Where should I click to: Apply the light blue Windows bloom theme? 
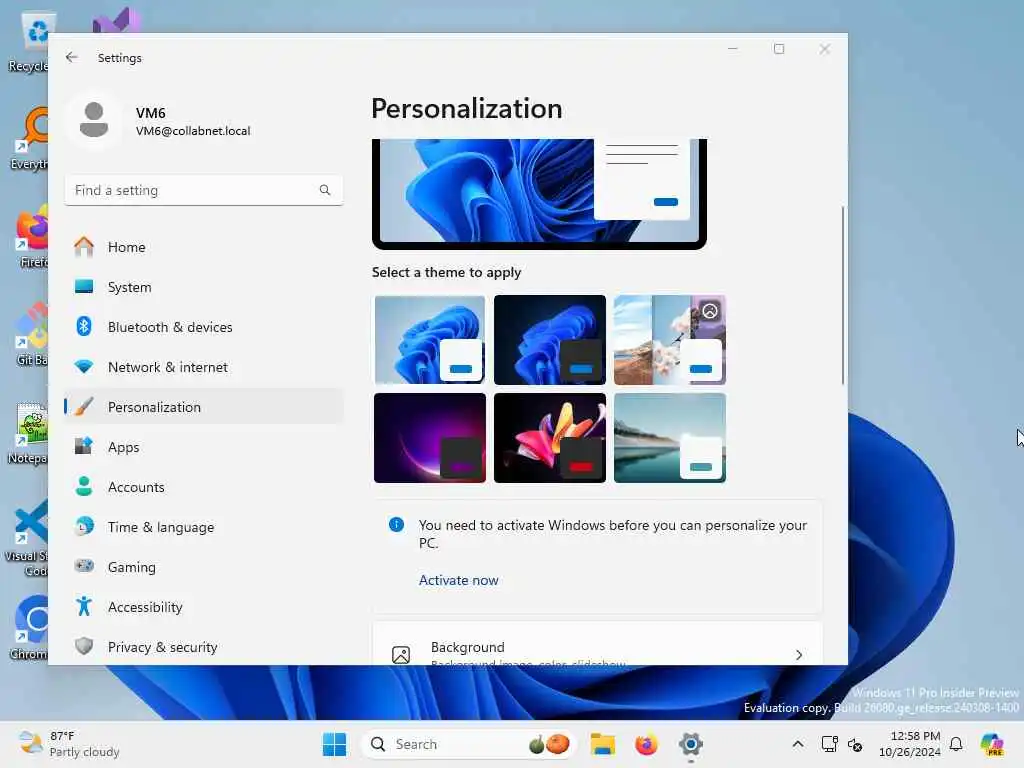tap(430, 340)
